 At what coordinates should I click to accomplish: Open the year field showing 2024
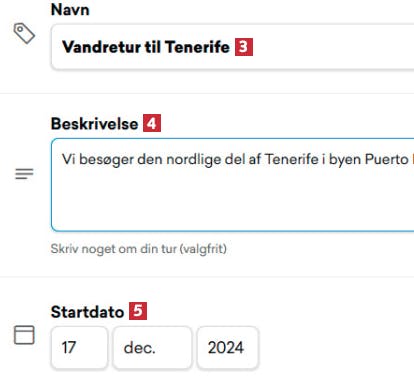228,348
